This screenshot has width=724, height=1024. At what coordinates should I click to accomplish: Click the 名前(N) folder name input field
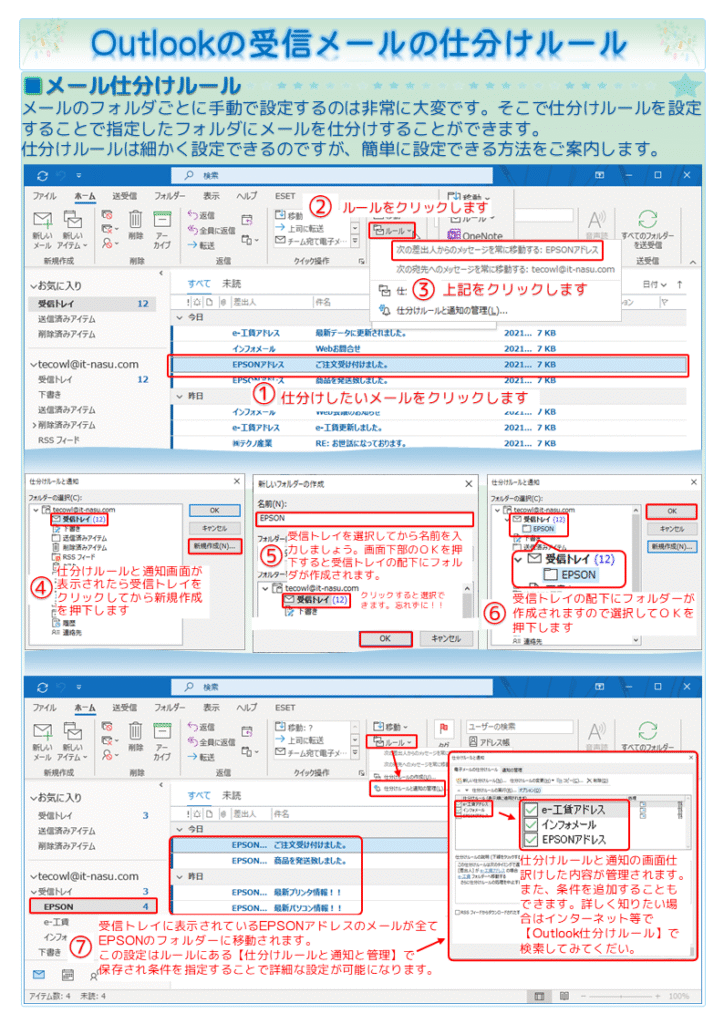pyautogui.click(x=364, y=519)
